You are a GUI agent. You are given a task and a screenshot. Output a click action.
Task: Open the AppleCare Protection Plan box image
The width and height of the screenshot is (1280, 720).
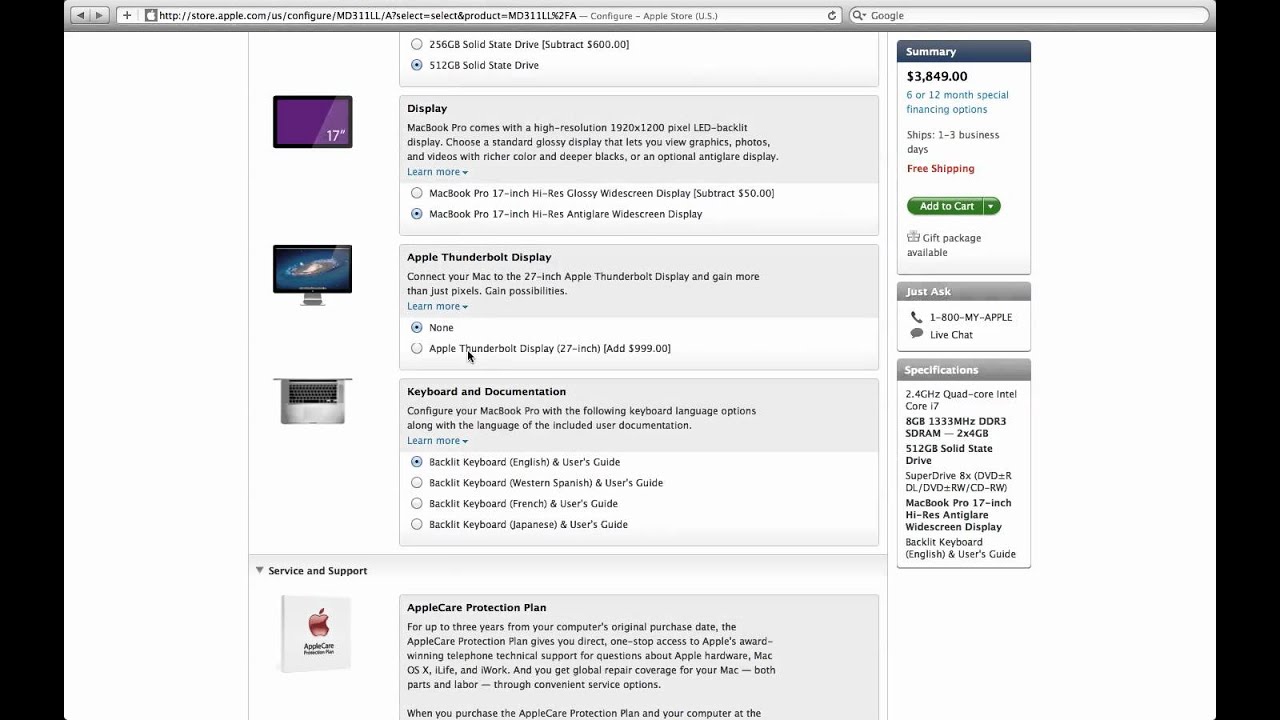(317, 633)
